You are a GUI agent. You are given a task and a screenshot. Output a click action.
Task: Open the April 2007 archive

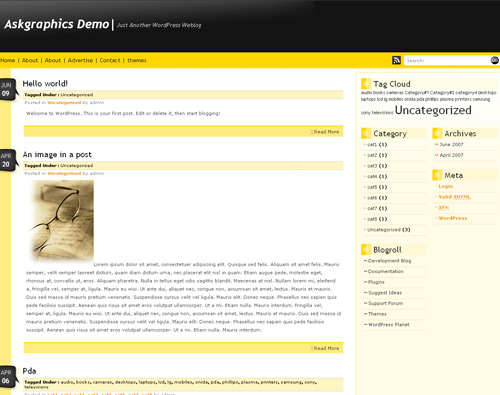(451, 155)
